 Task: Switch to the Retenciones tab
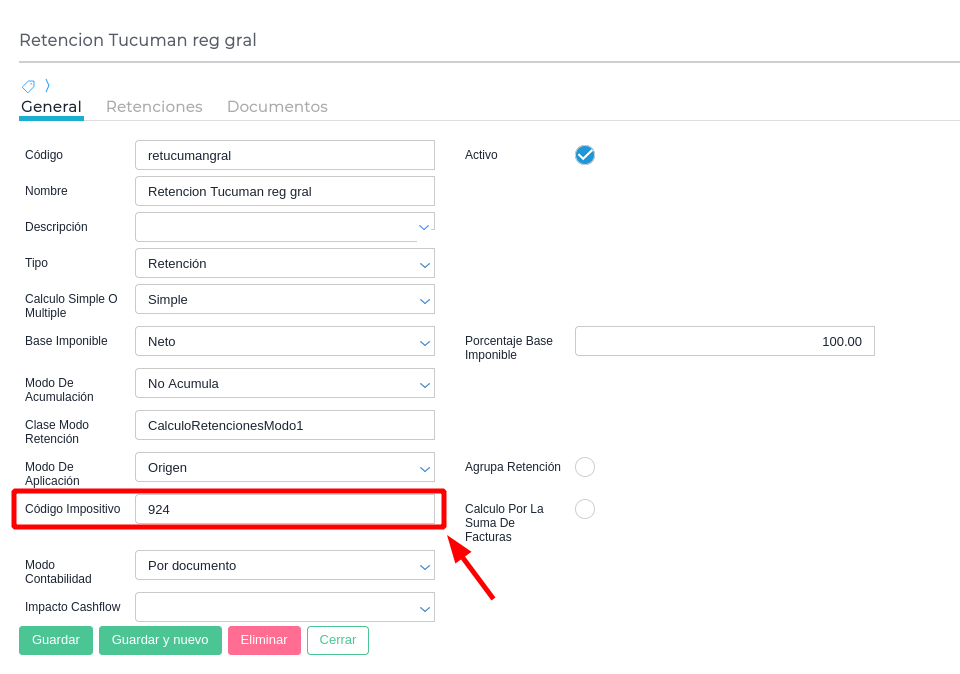(x=154, y=107)
